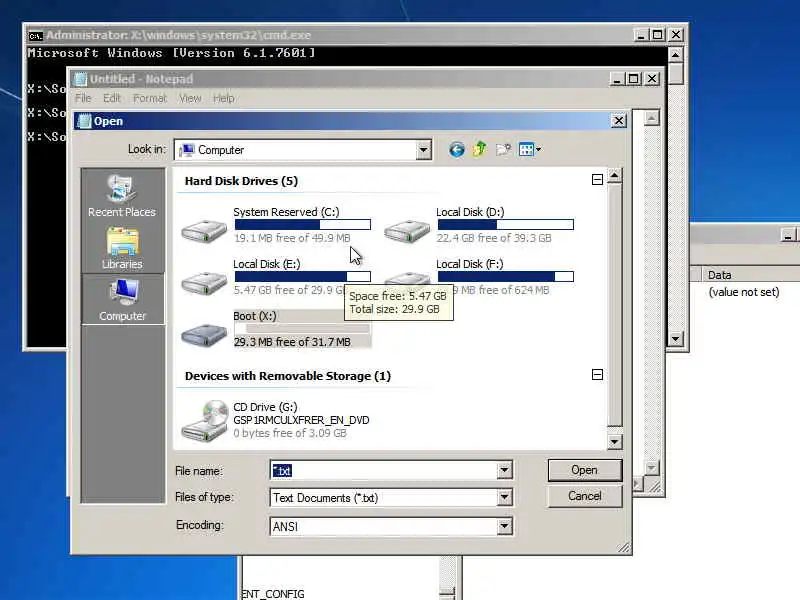800x600 pixels.
Task: Click '22.4 GB free of 39.3 GB' text
Action: [x=494, y=238]
